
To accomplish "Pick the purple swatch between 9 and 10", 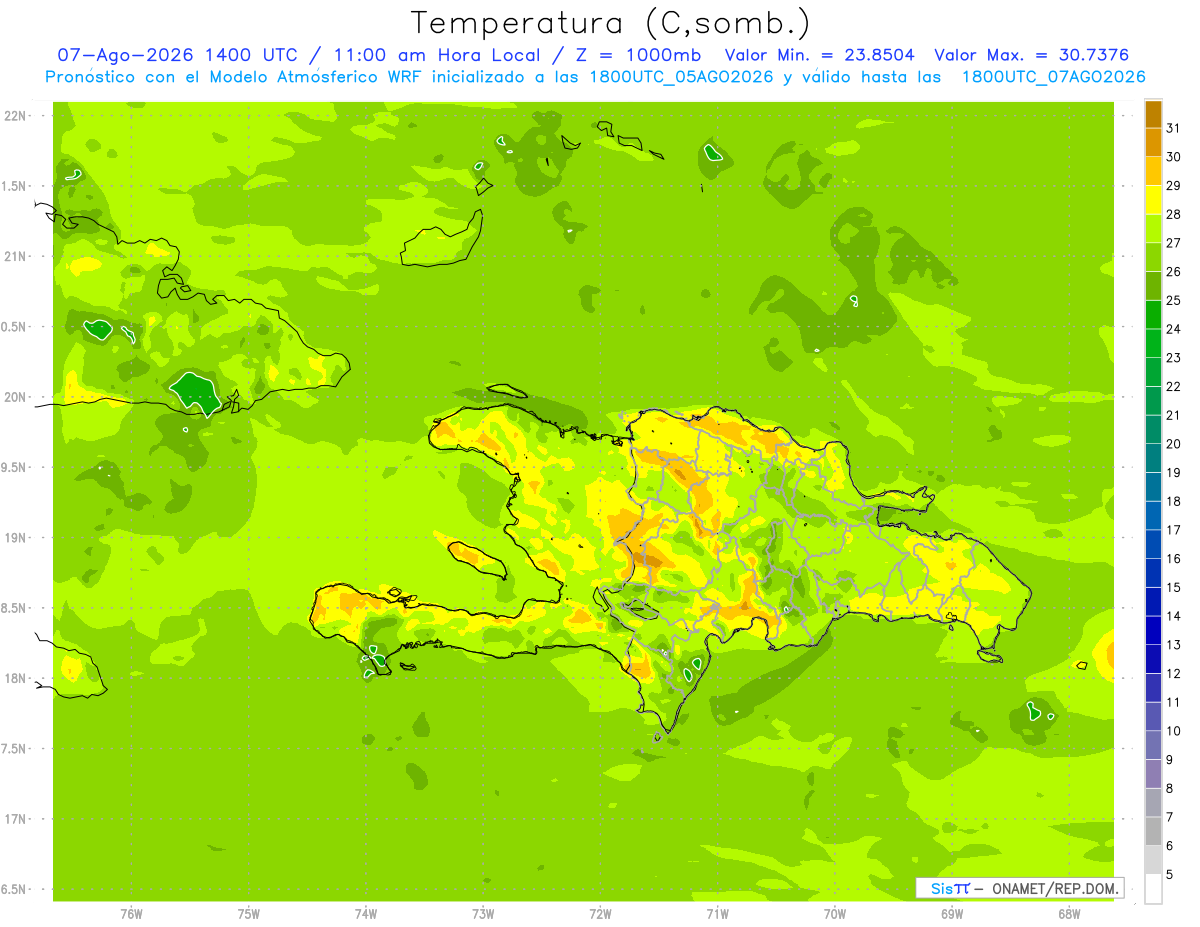I will 1153,745.
